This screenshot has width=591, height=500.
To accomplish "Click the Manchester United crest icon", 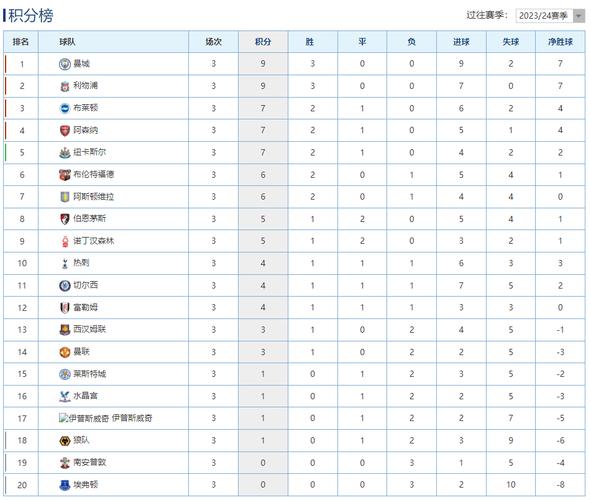I will 65,352.
